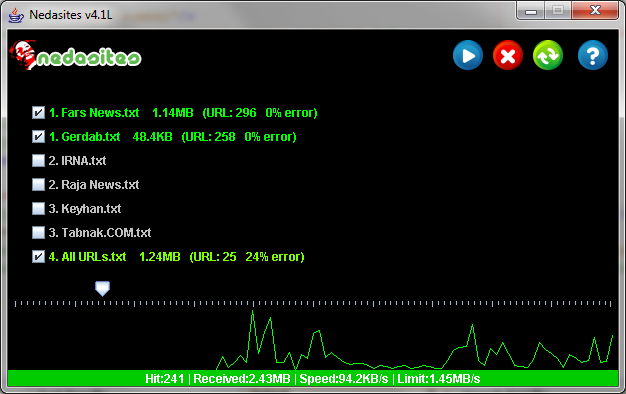Click the '1. Fars News.txt' label
The image size is (626, 394).
(x=94, y=113)
